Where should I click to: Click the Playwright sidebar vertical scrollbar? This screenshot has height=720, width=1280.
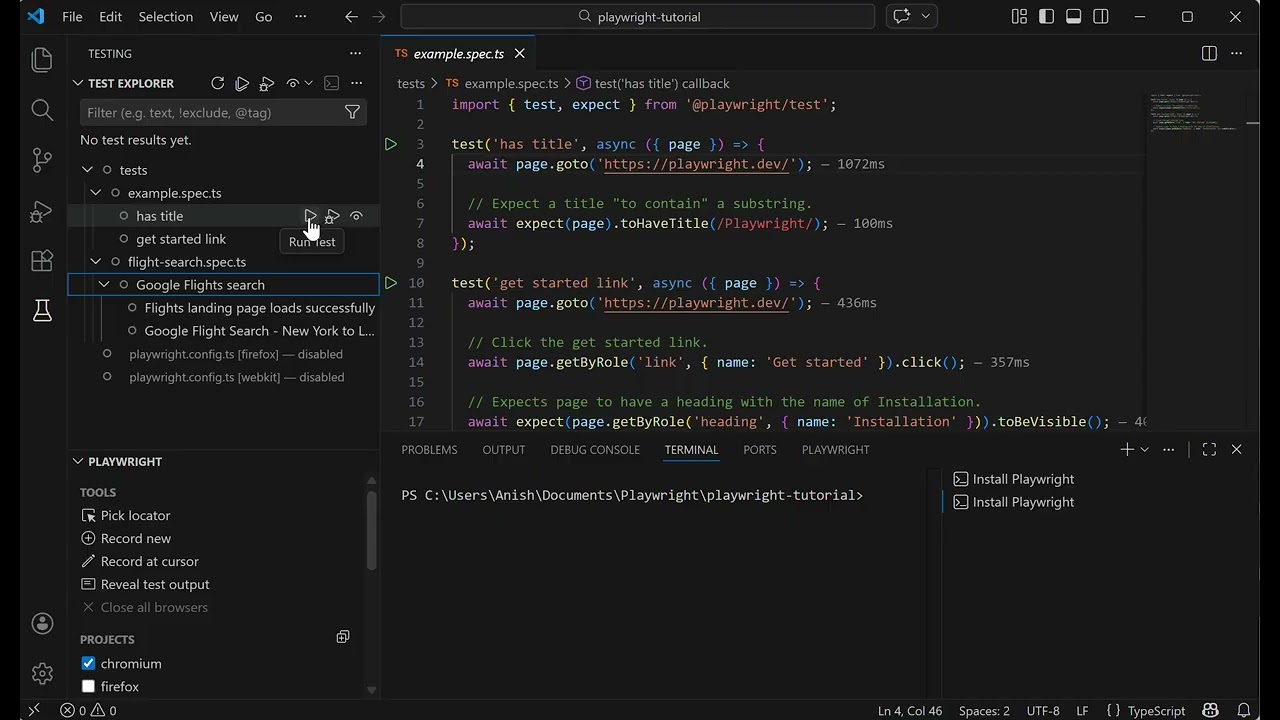click(x=372, y=533)
